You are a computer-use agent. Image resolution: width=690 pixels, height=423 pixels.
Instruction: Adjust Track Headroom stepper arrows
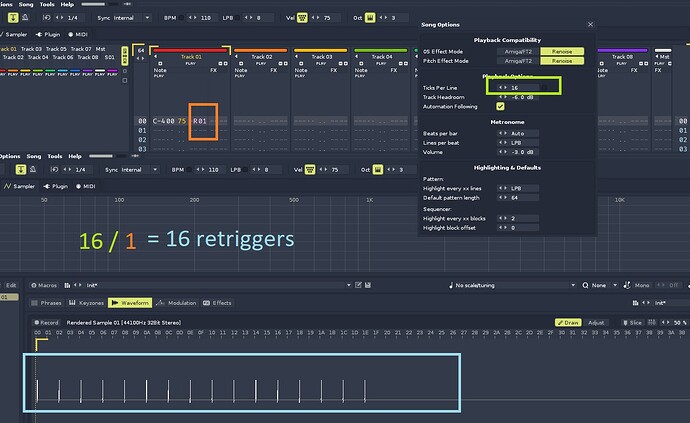tap(503, 97)
